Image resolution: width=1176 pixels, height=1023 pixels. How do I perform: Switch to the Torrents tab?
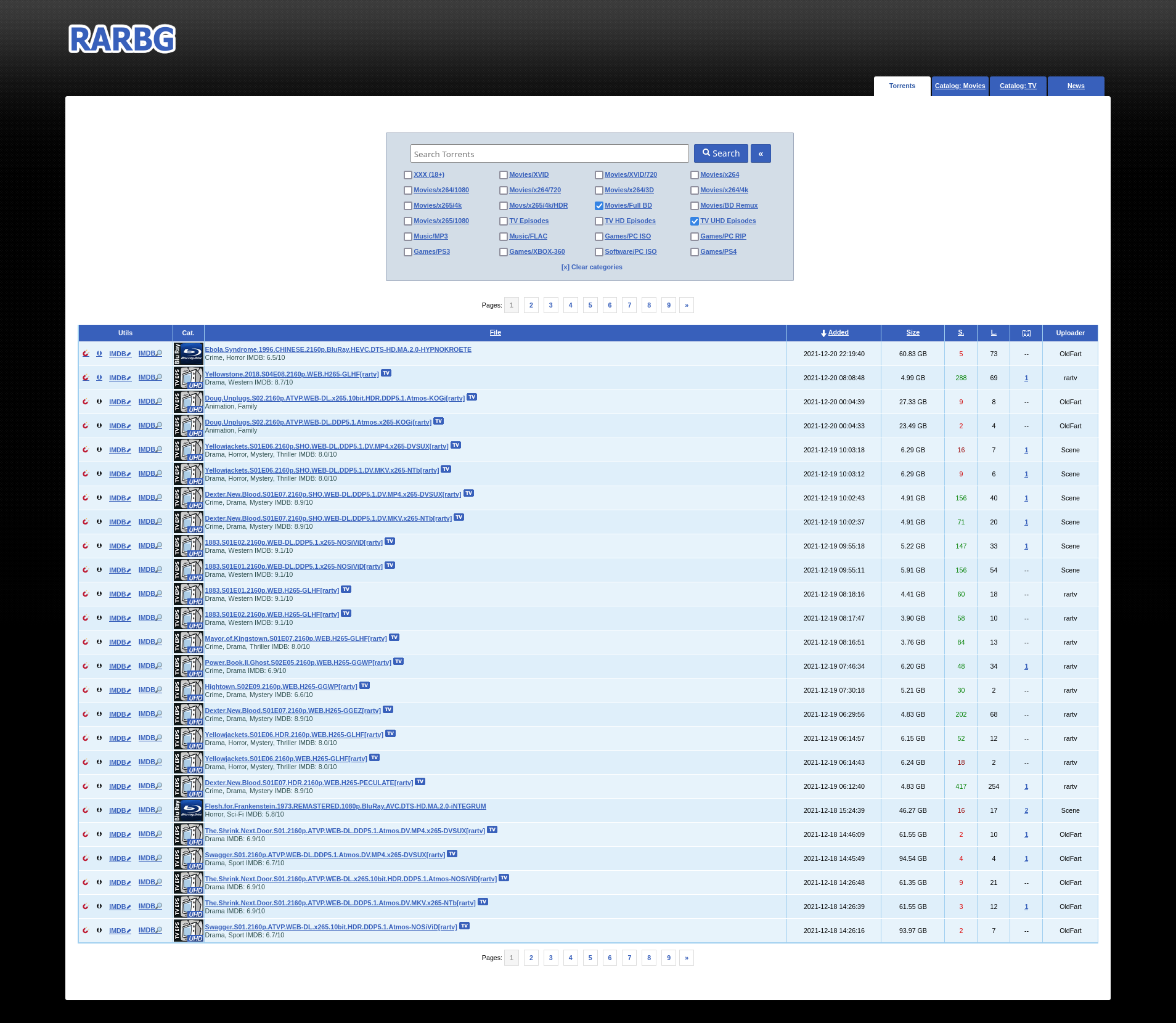tap(902, 86)
